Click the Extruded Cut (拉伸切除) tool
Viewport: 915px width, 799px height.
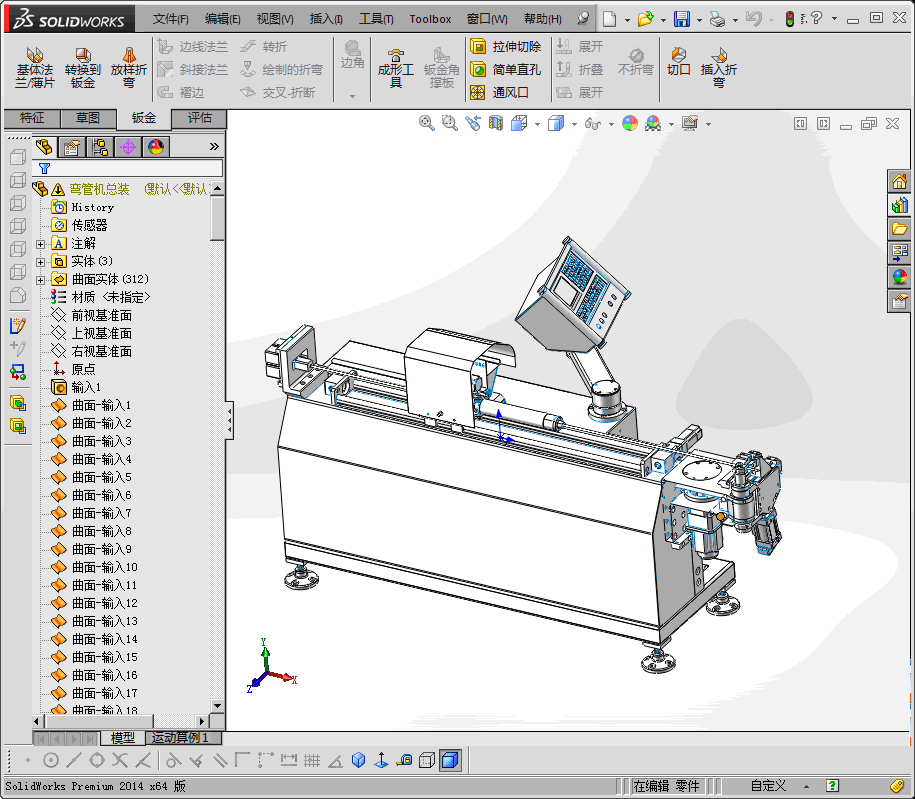505,46
